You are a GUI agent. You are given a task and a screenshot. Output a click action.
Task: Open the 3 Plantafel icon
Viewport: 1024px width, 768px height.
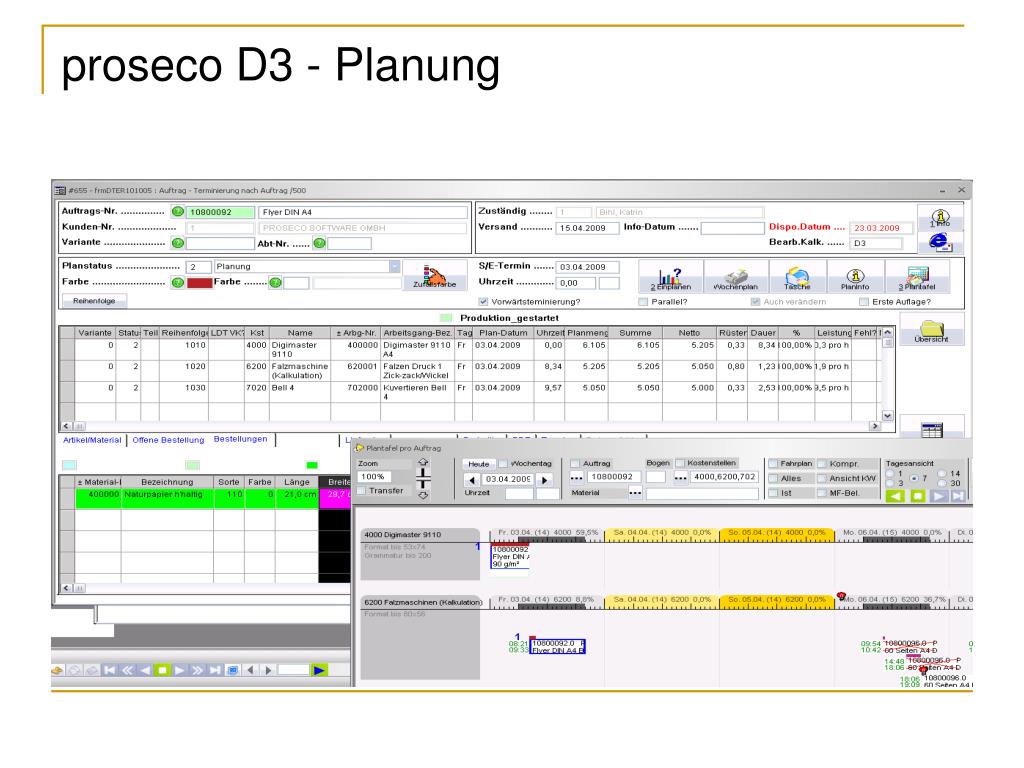click(917, 276)
